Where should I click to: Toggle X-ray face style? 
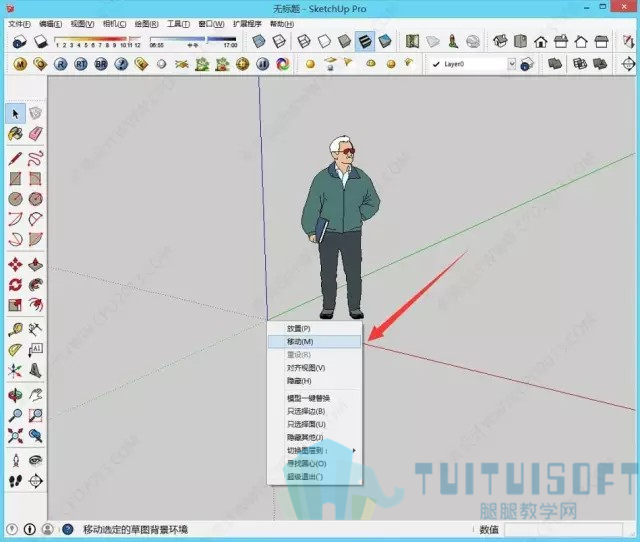259,41
